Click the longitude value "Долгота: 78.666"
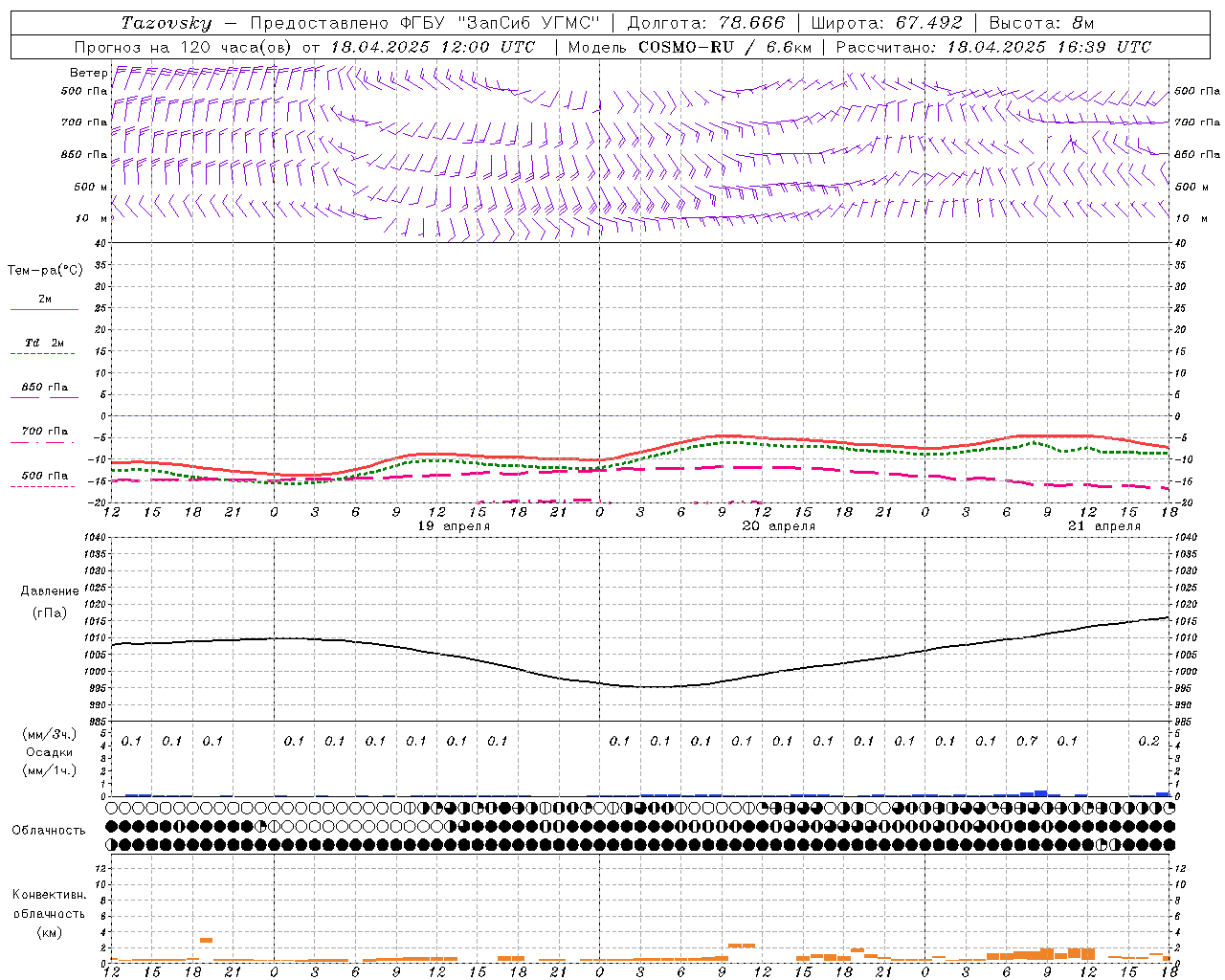1225x980 pixels. pyautogui.click(x=706, y=23)
